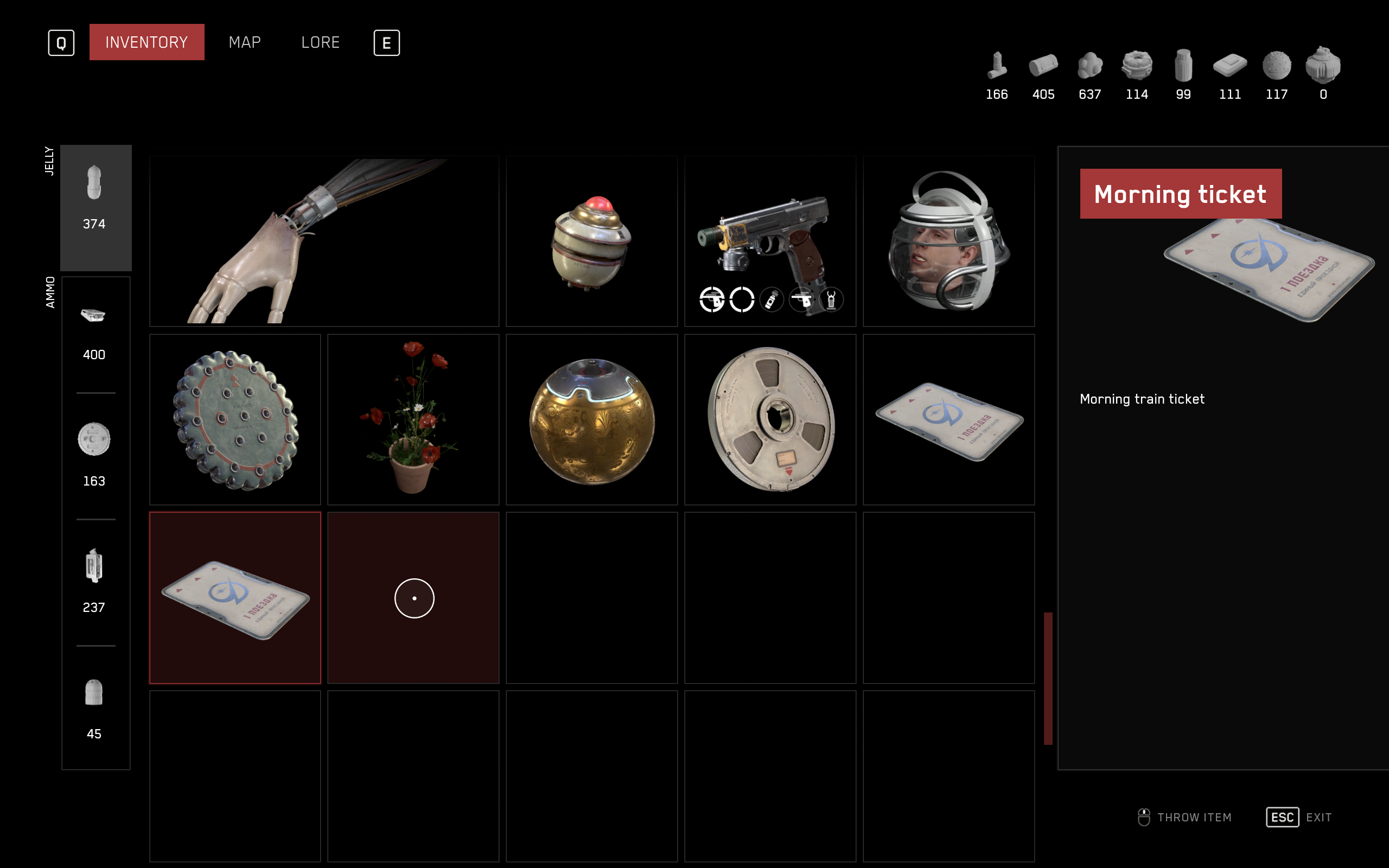
Task: Click the E next-tab key button
Action: point(386,42)
